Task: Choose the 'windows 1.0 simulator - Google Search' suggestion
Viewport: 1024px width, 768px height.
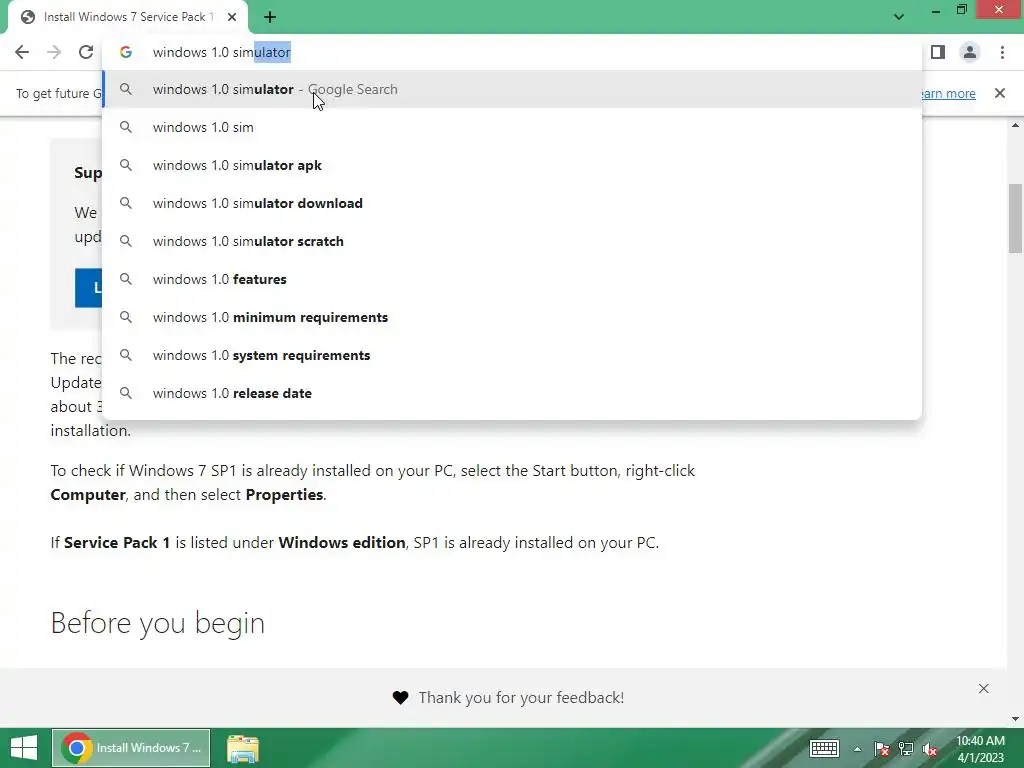Action: tap(512, 89)
